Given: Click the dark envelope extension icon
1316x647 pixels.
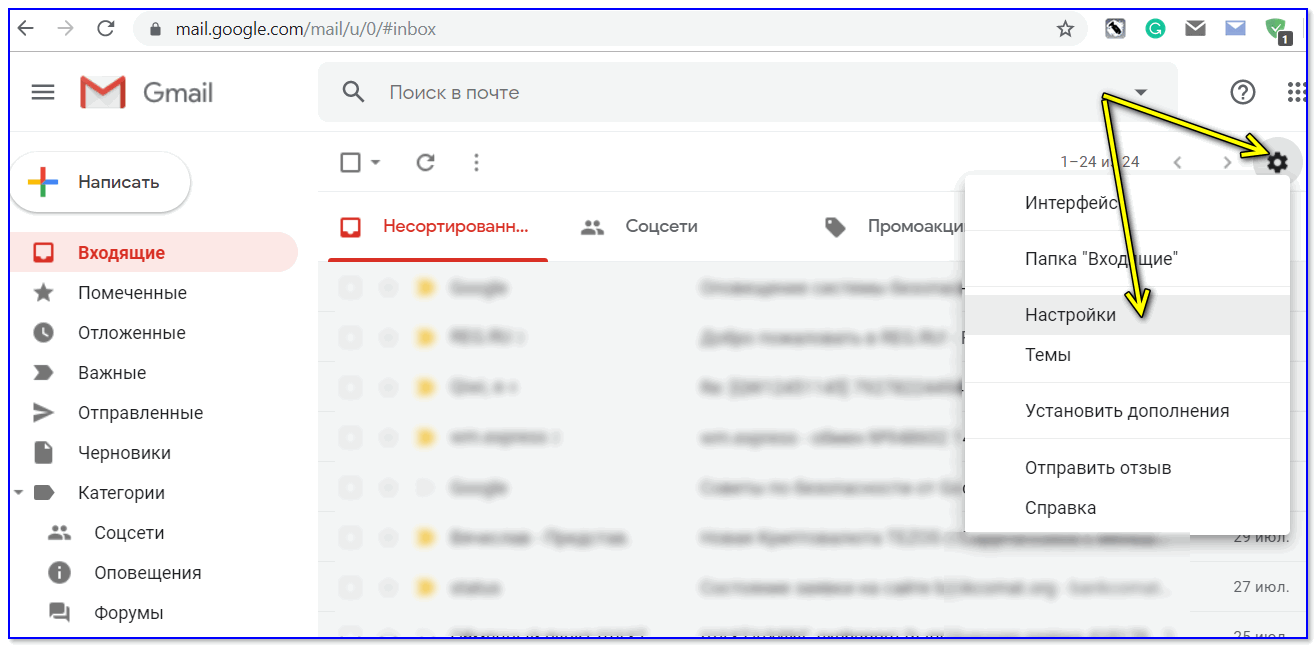Looking at the screenshot, I should (1195, 29).
